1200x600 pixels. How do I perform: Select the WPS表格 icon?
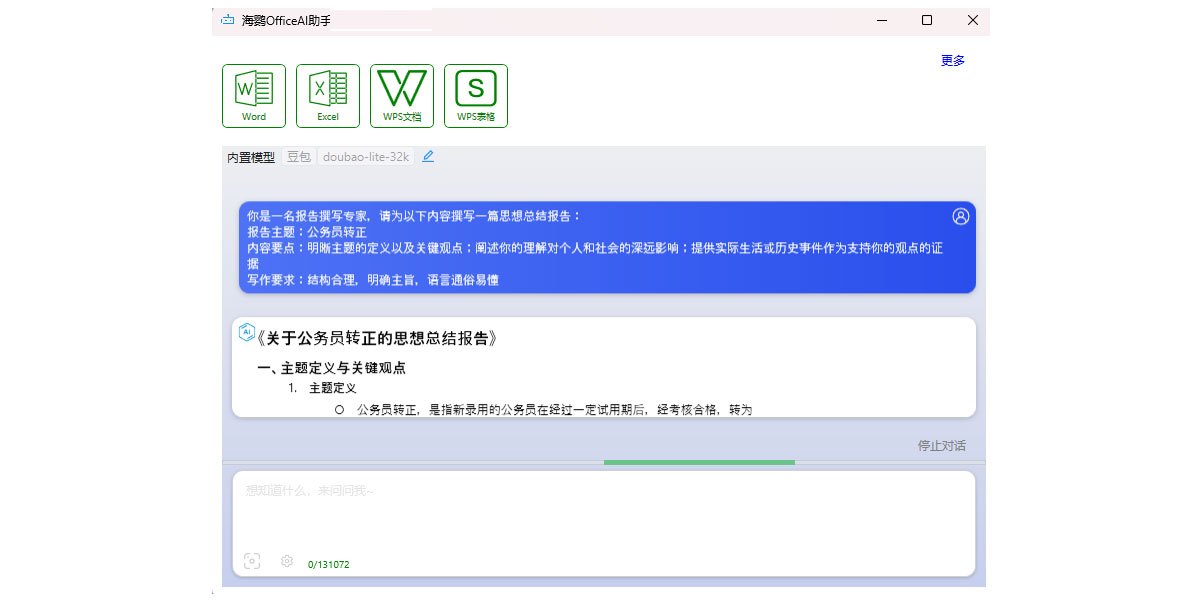(x=476, y=96)
